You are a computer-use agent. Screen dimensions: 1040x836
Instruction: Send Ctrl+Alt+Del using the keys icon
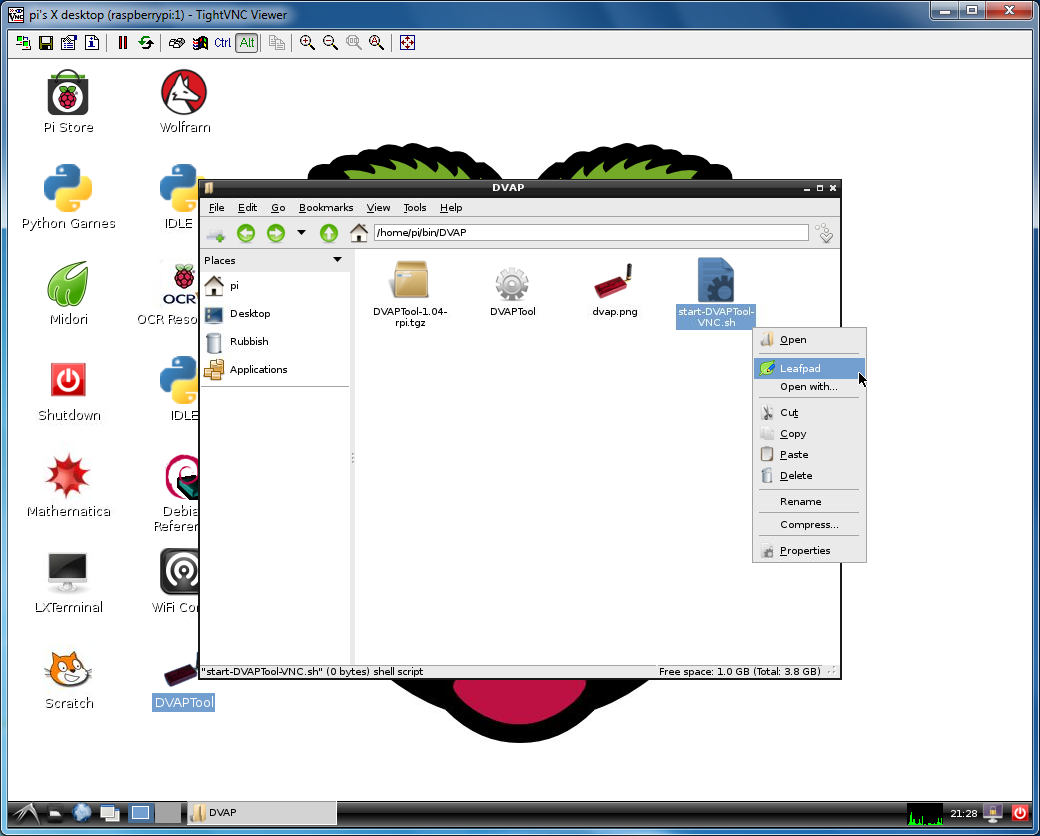[x=176, y=43]
